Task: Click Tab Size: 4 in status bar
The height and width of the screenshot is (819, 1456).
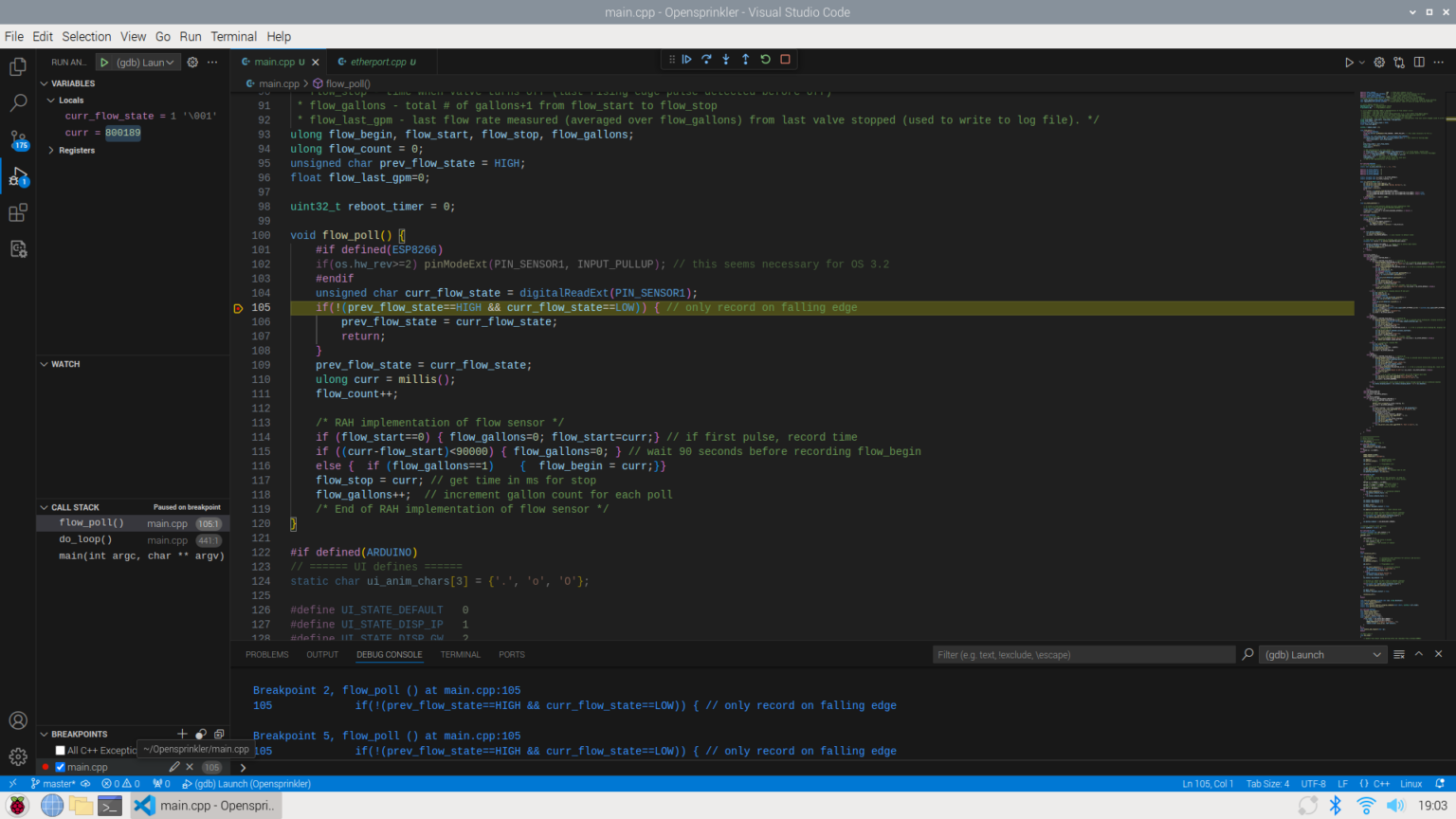Action: (1267, 784)
